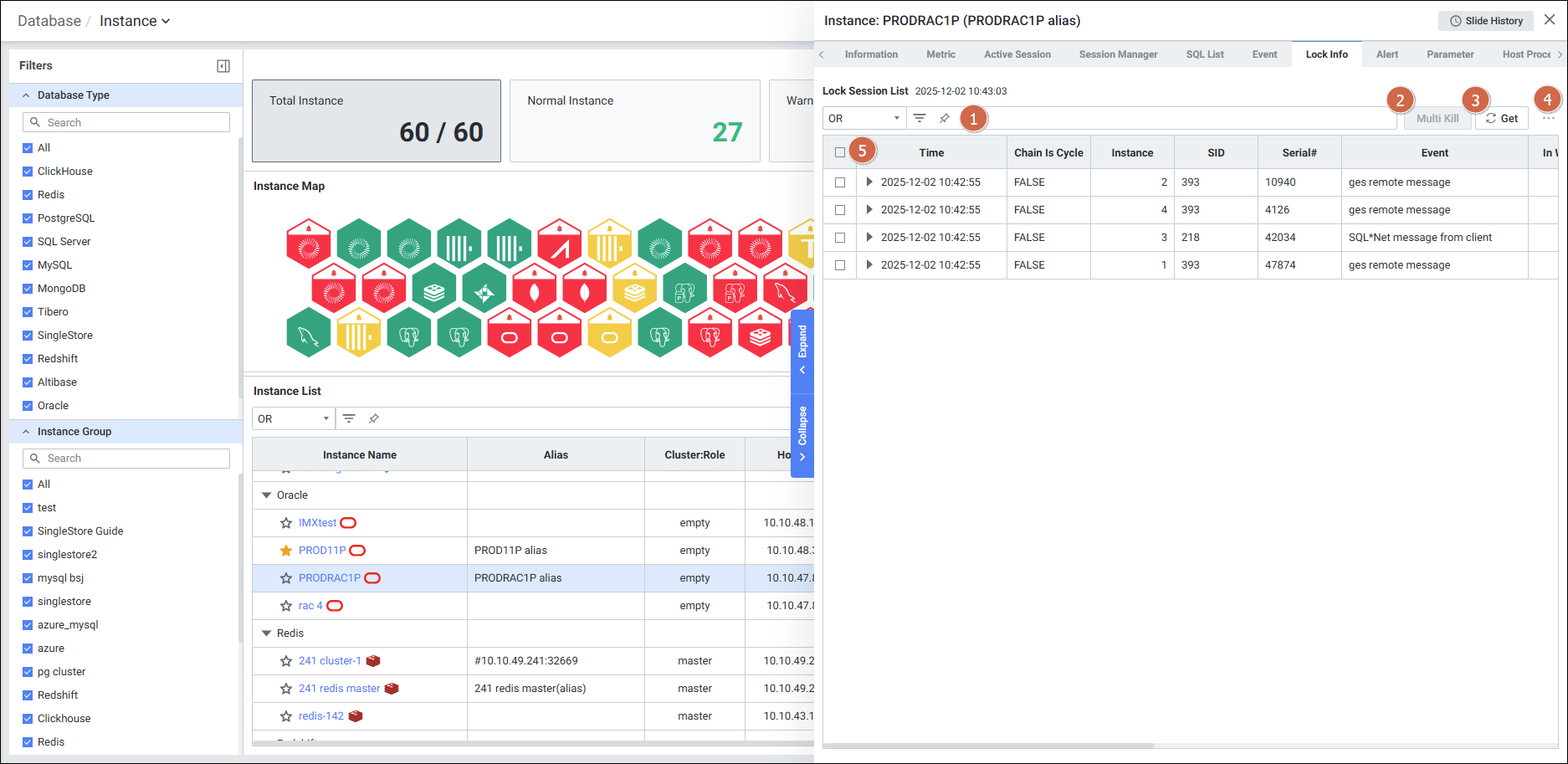Collapse the Oracle group in Instance List

[x=267, y=495]
